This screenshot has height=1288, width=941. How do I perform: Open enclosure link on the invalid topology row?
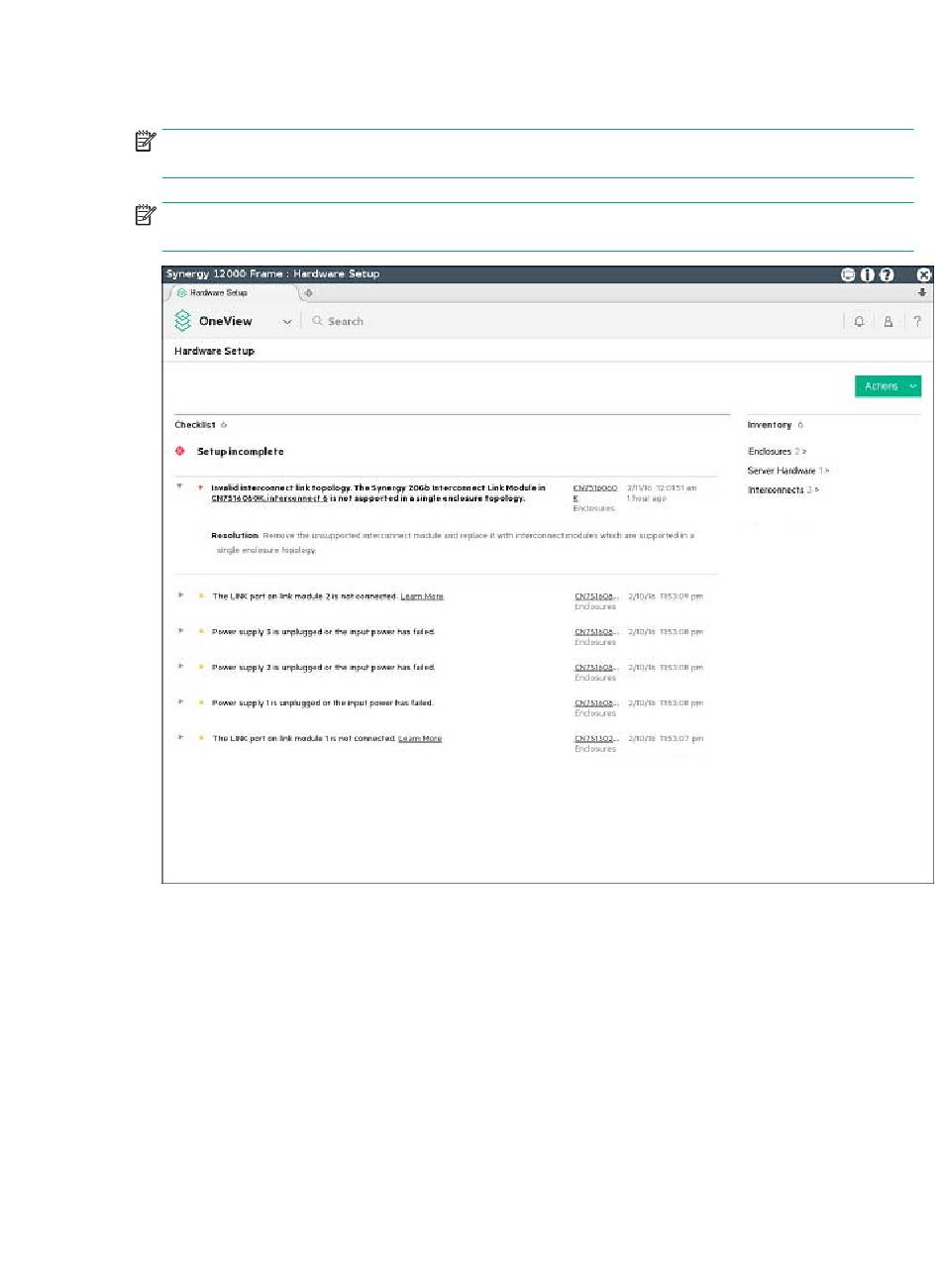tap(594, 492)
